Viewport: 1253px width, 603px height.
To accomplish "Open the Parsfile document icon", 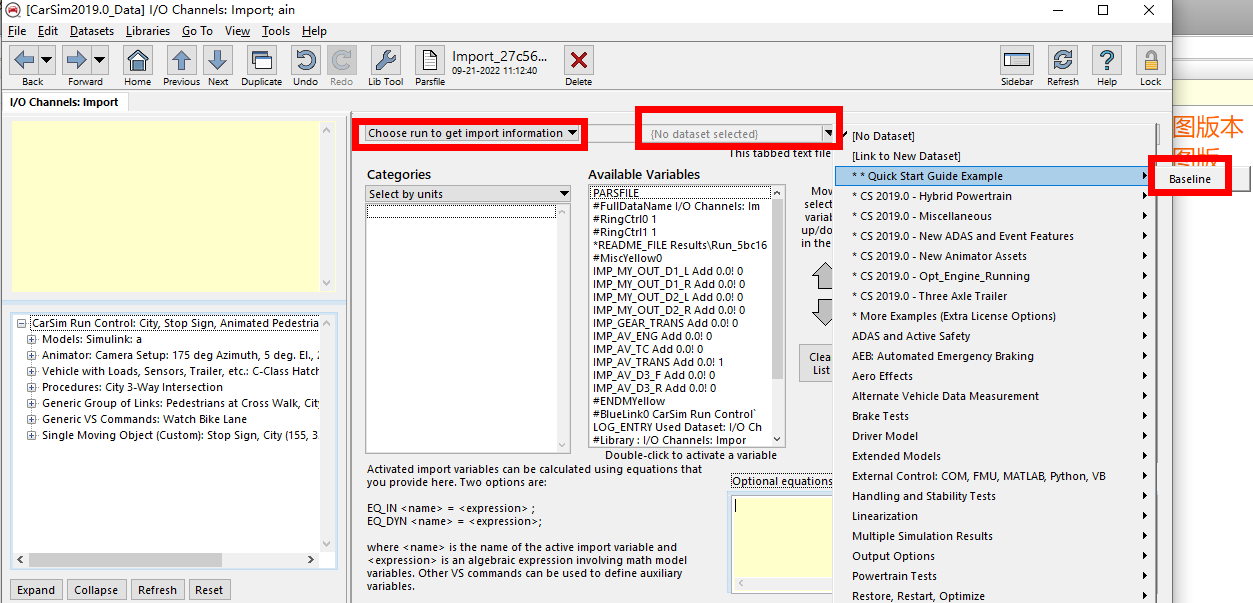I will (430, 60).
